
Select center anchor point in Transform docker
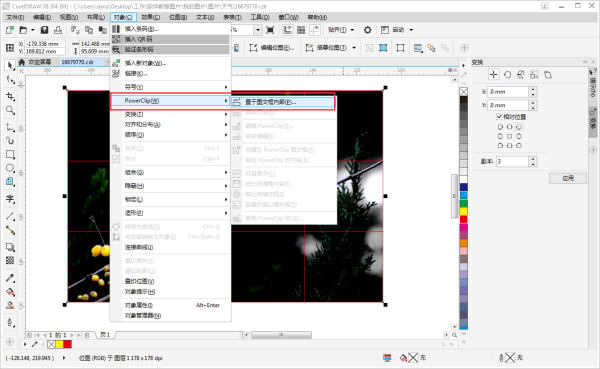[x=509, y=136]
